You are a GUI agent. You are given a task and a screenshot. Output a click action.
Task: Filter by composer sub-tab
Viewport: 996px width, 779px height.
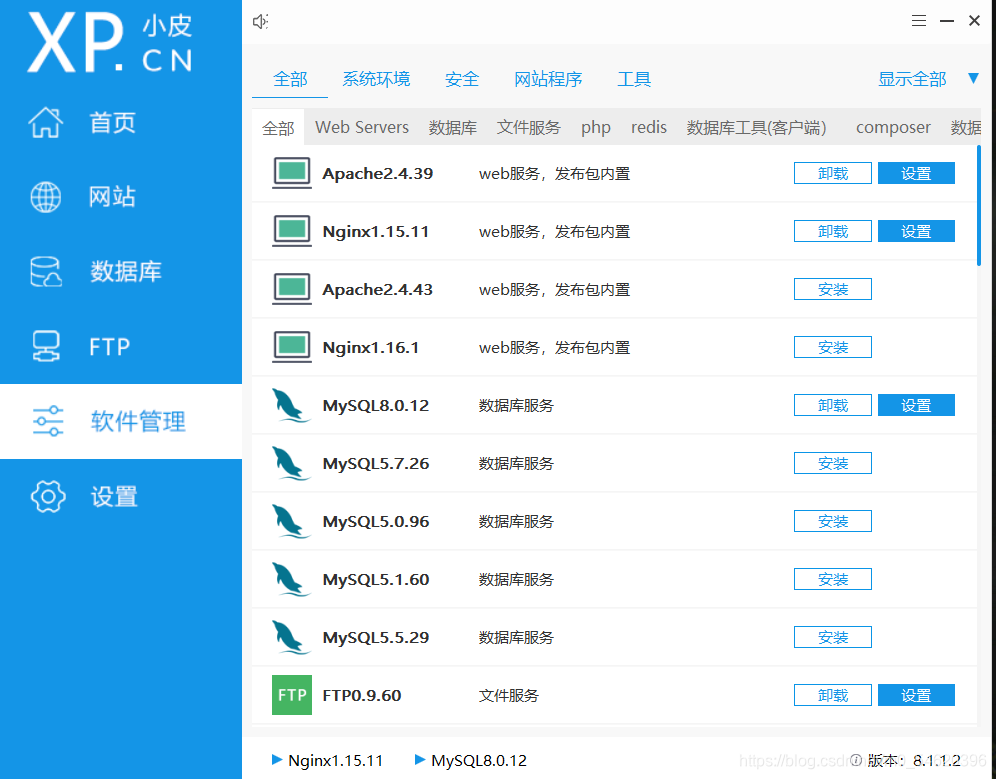pos(893,128)
